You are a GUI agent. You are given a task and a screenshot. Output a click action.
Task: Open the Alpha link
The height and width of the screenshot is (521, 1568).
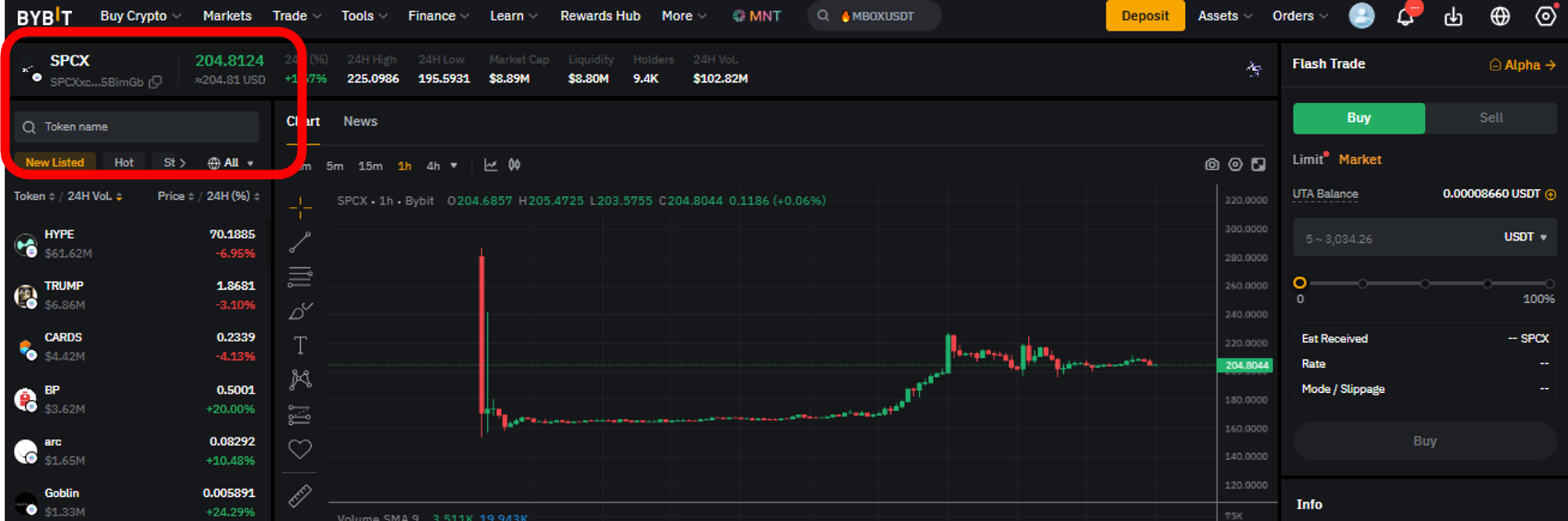click(1522, 65)
